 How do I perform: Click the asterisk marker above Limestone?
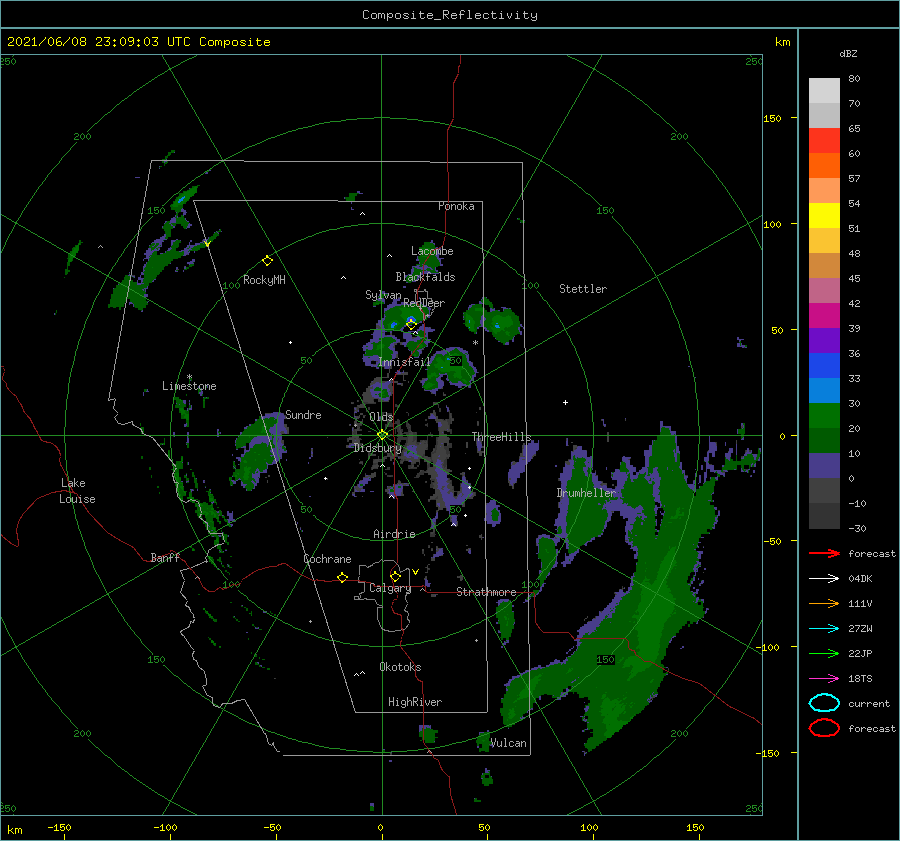[189, 377]
